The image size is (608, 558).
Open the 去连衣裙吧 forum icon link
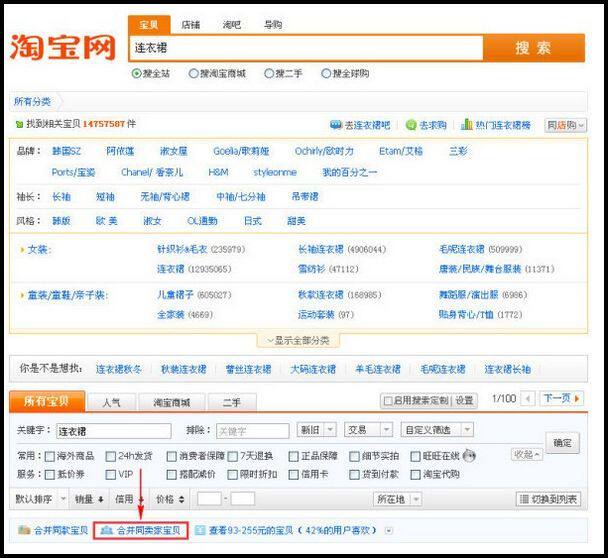point(335,125)
